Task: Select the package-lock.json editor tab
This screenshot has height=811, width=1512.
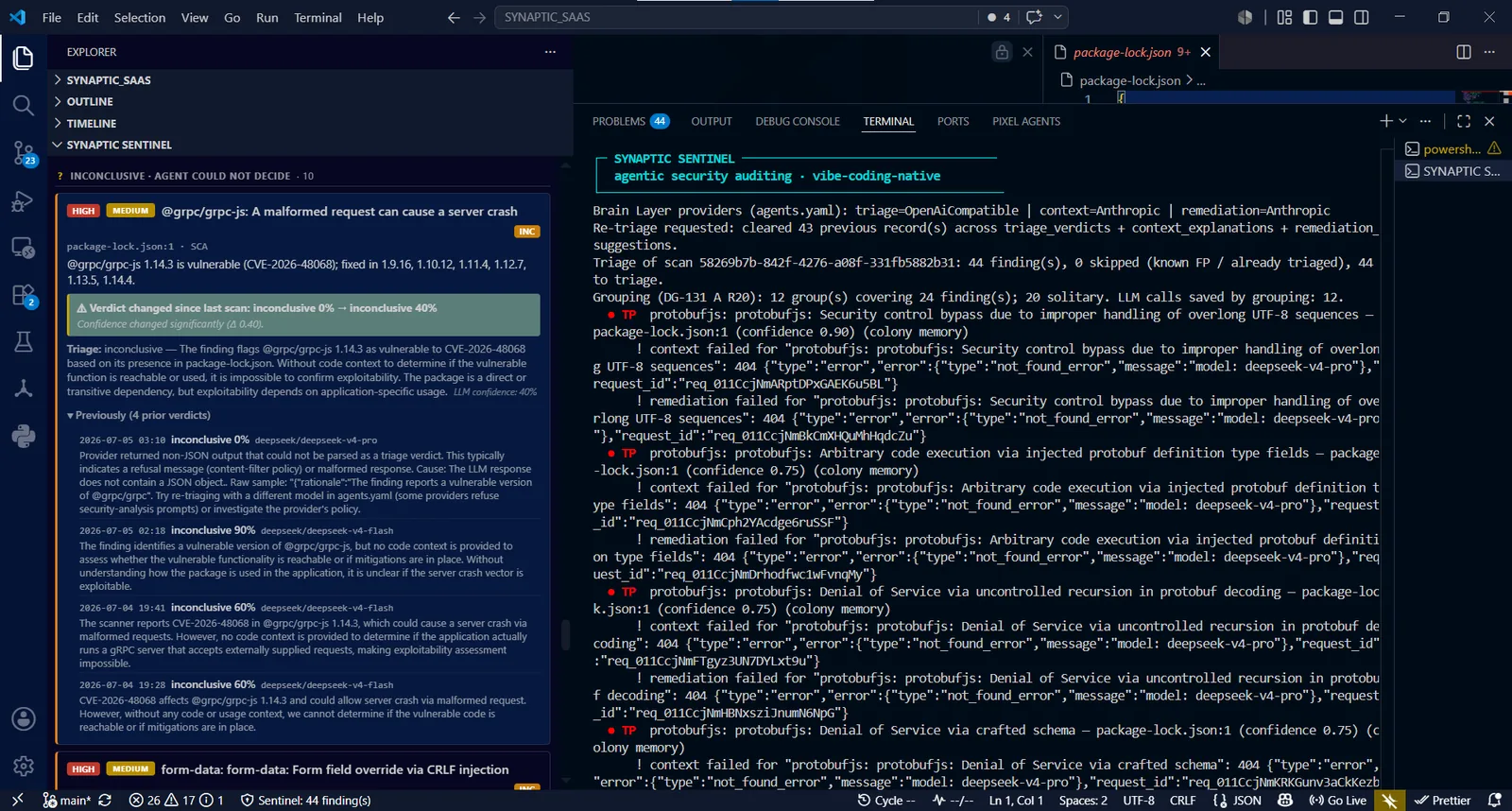Action: (1131, 52)
